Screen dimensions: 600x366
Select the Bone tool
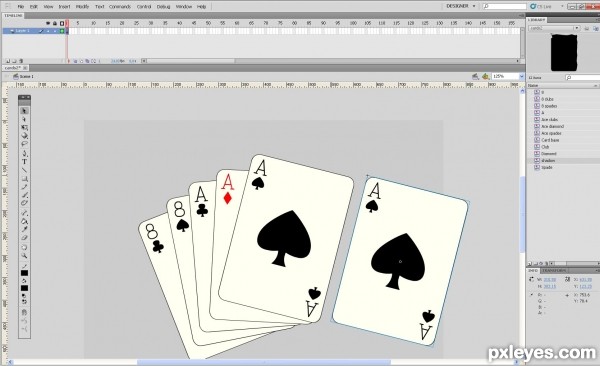(24, 213)
